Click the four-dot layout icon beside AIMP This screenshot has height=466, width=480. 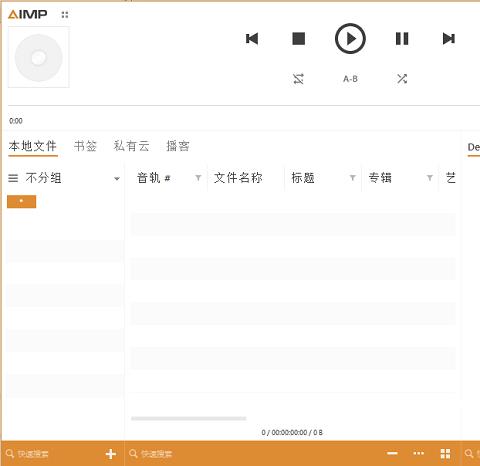point(65,15)
